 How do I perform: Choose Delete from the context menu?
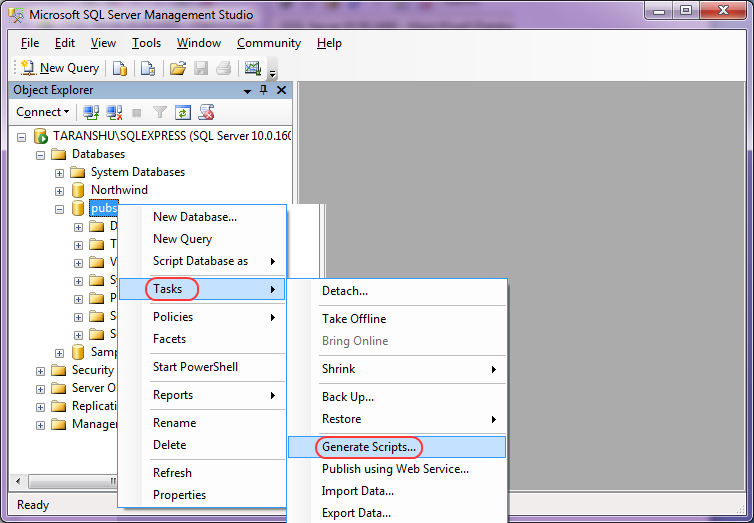click(202, 445)
